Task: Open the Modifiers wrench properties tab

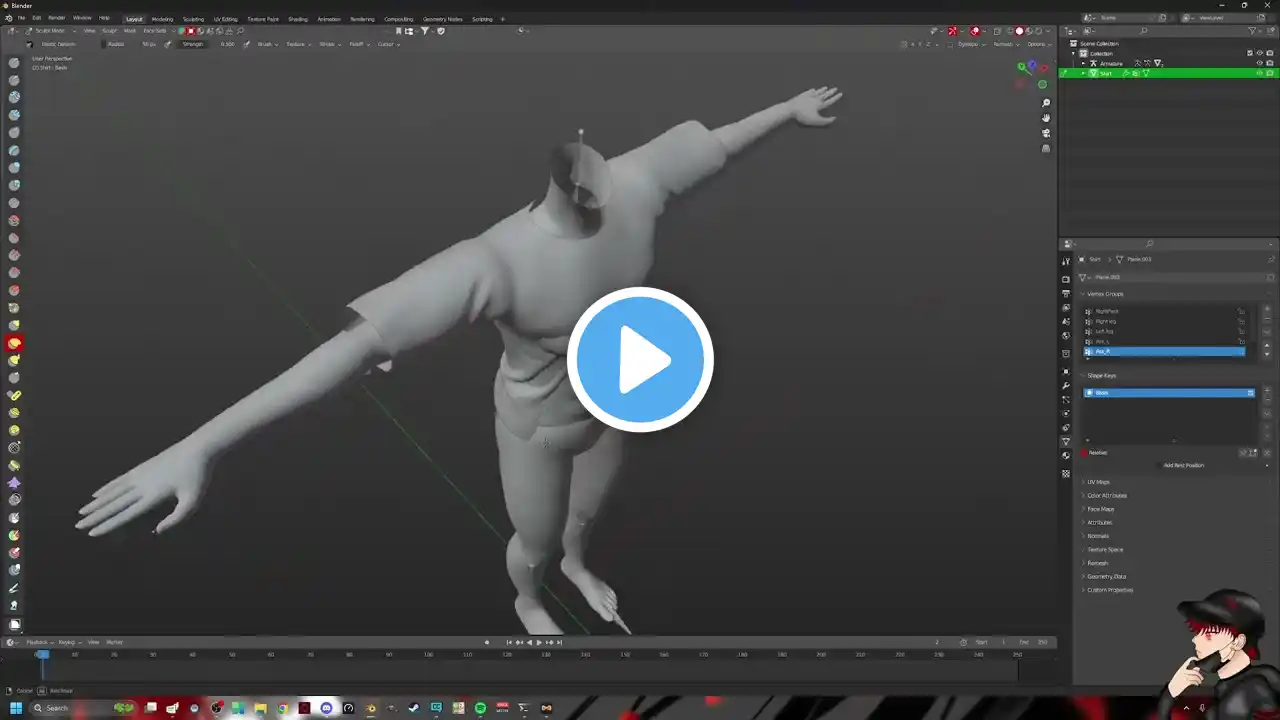Action: [x=1066, y=385]
